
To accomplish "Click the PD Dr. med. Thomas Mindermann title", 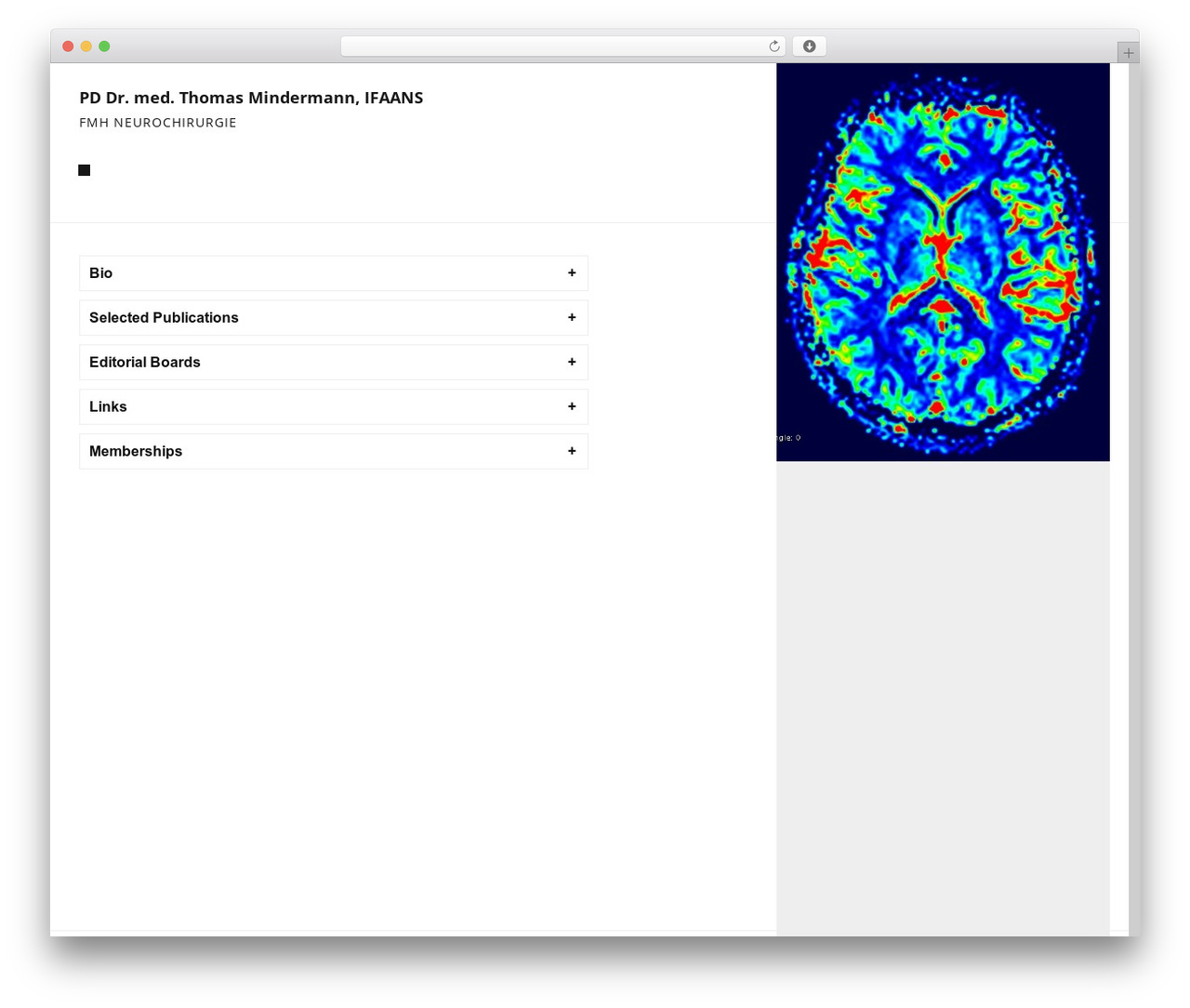I will 251,98.
